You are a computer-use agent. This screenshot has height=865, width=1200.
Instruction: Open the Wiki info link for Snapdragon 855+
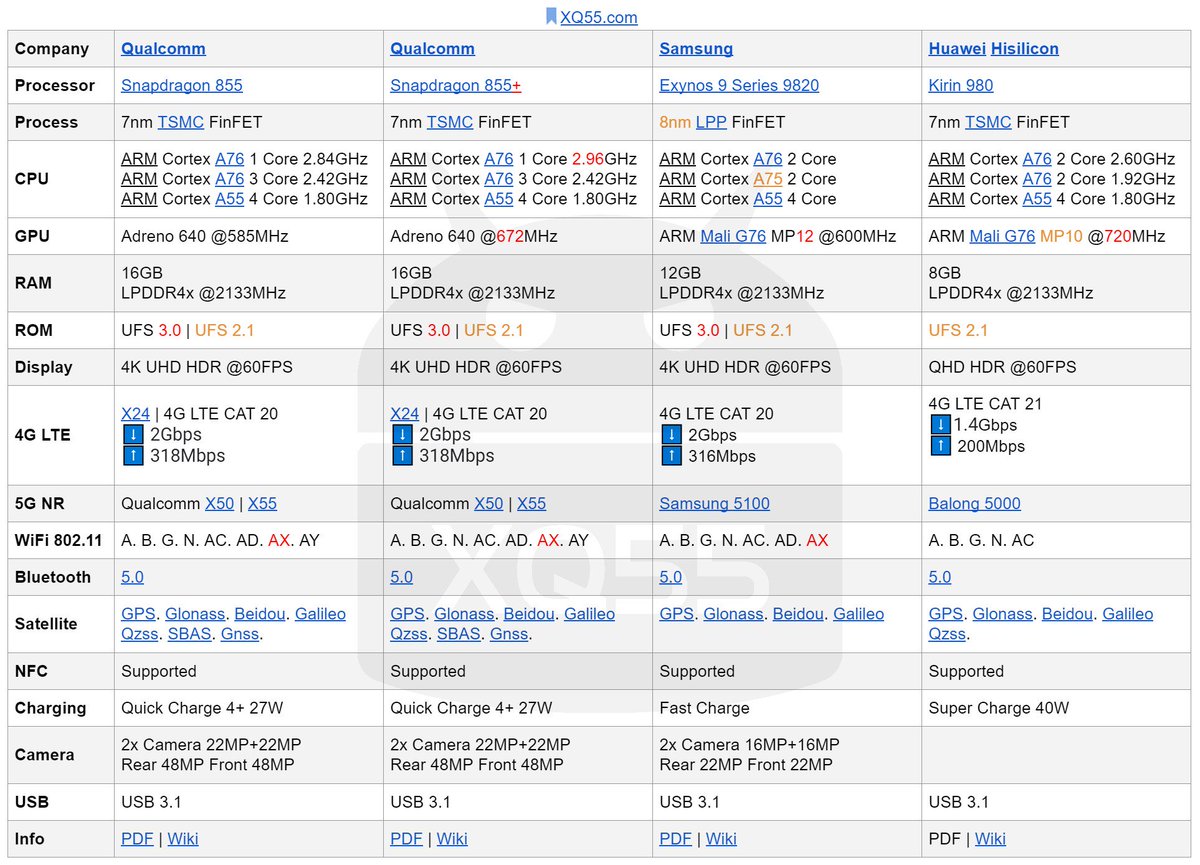tap(452, 839)
